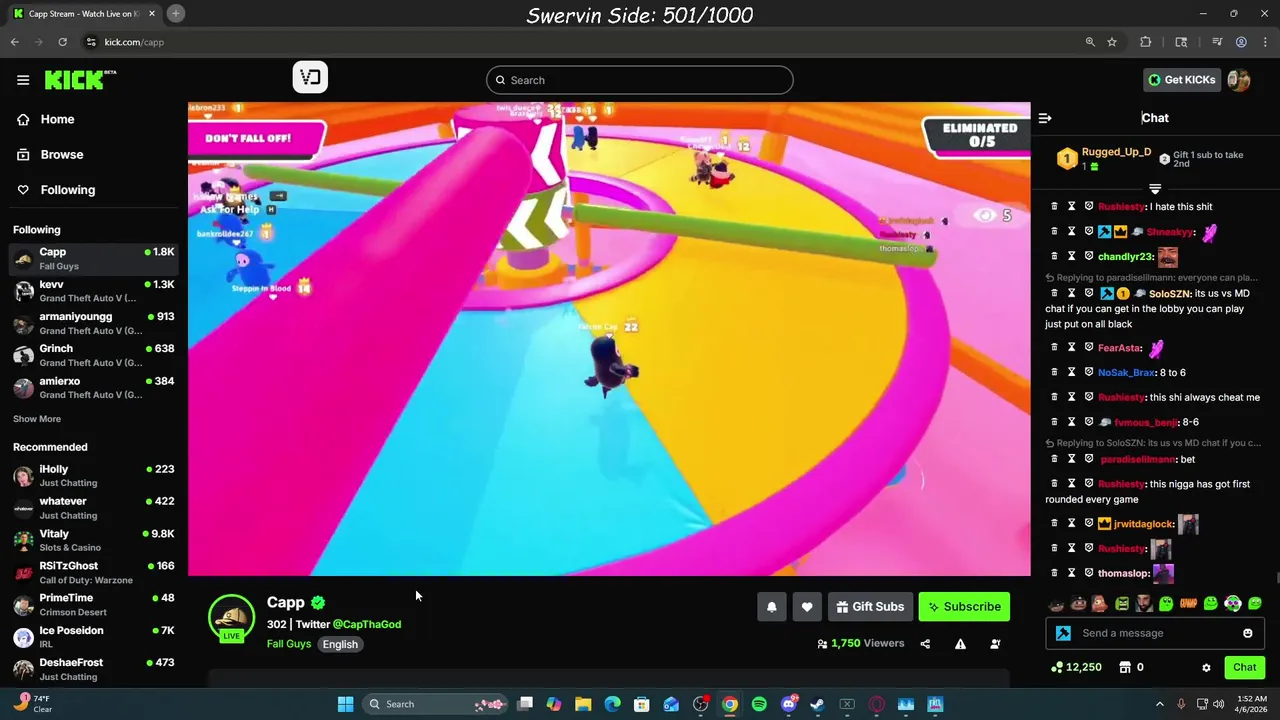
Task: Click username SoloSZN in chat
Action: coord(1170,294)
